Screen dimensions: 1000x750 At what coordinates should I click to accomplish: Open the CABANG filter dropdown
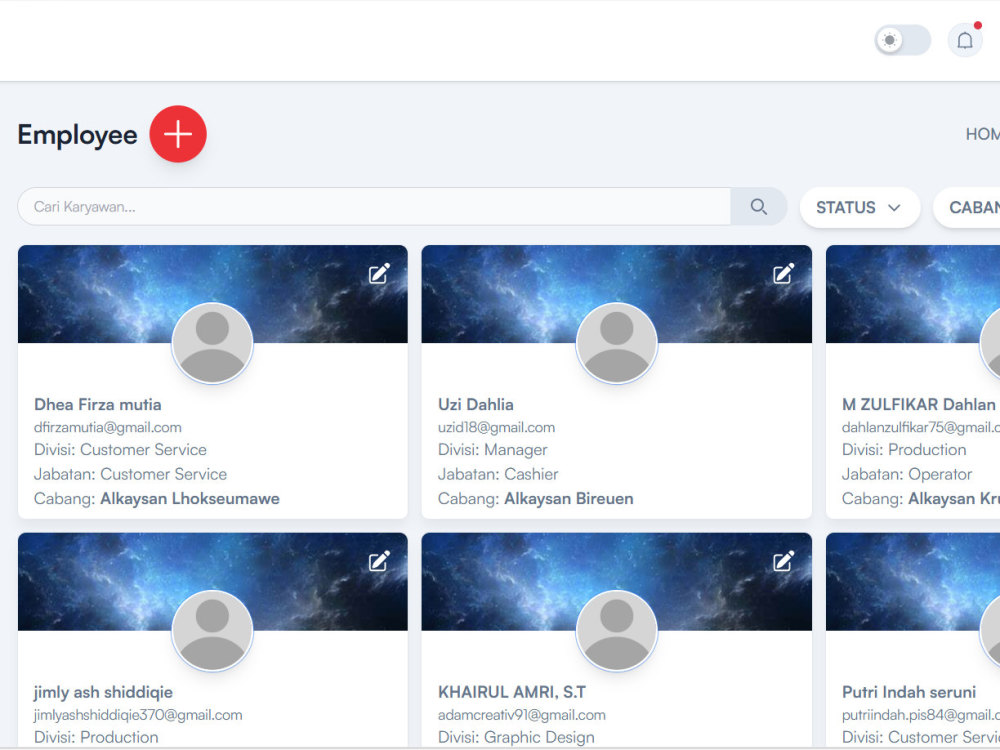click(x=967, y=207)
